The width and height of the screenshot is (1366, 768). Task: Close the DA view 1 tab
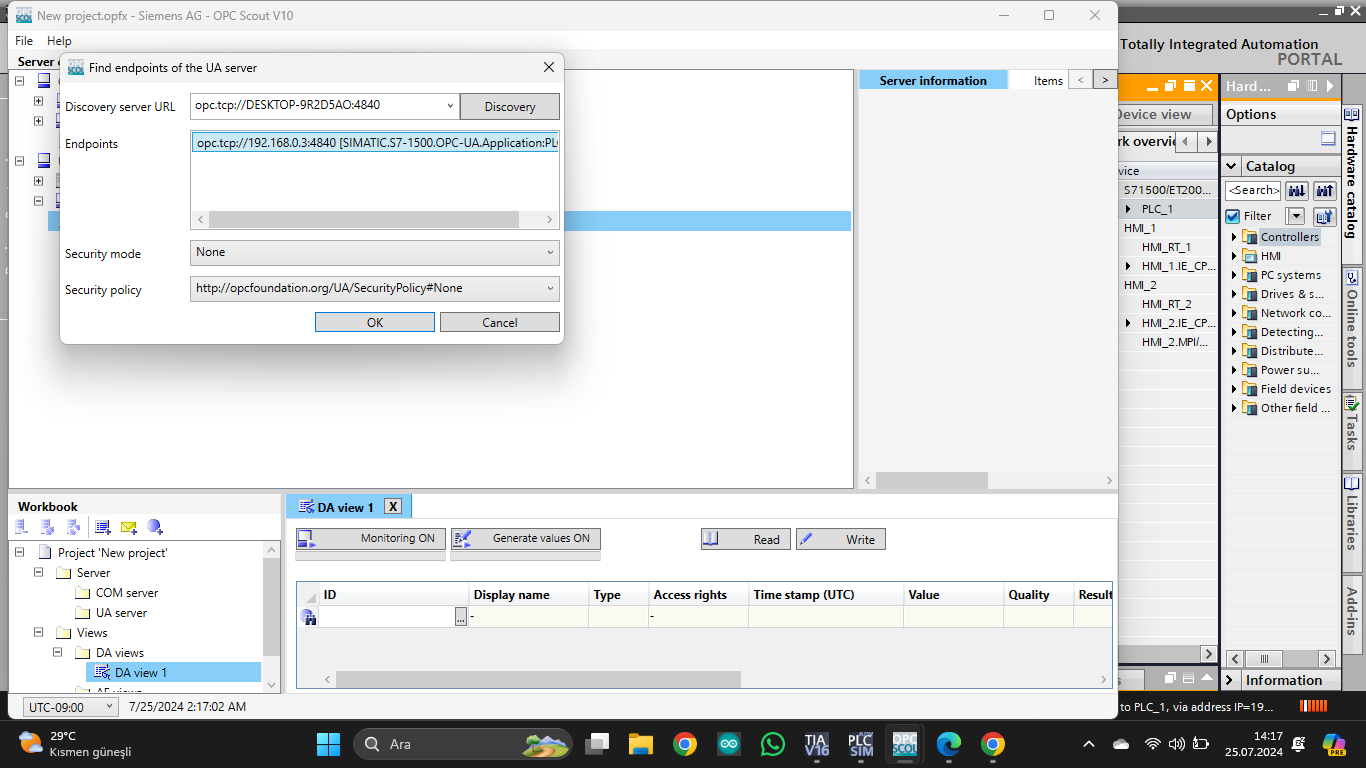(394, 507)
